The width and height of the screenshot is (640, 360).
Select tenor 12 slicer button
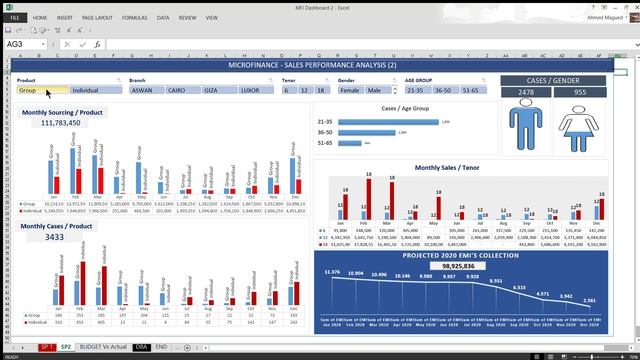pyautogui.click(x=306, y=90)
